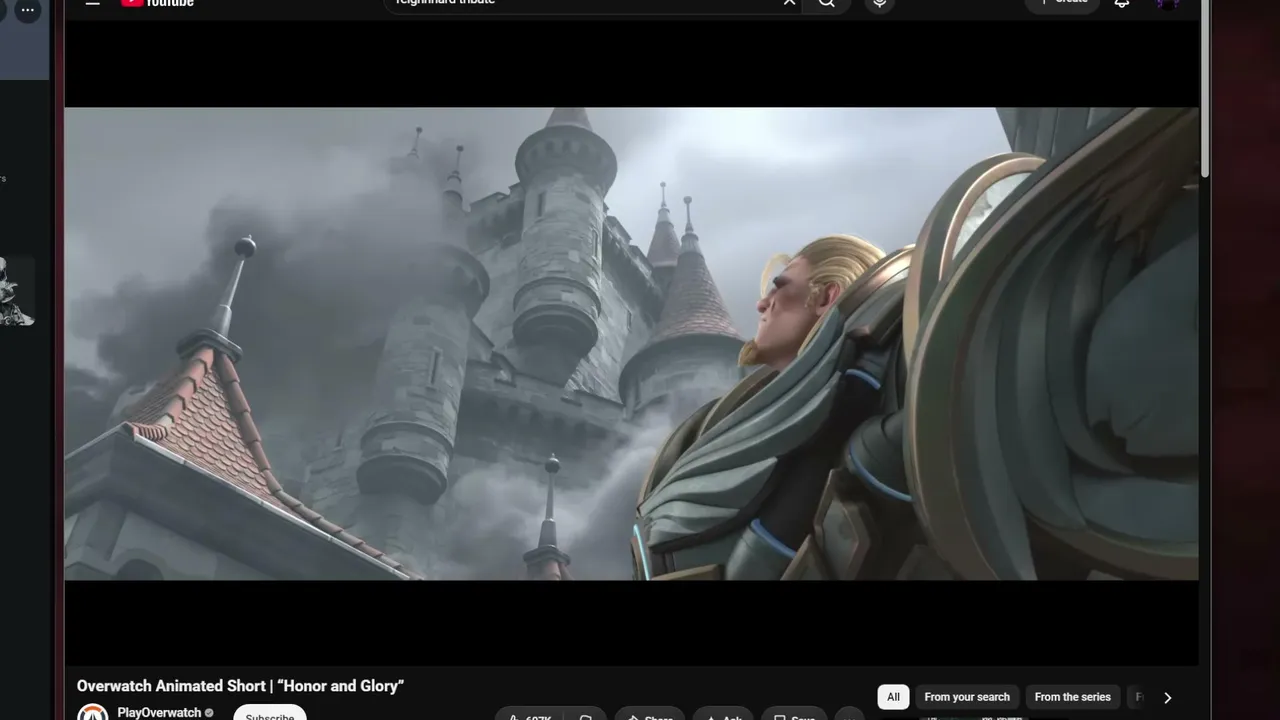Clear the search box with the X
The width and height of the screenshot is (1280, 720).
[789, 3]
